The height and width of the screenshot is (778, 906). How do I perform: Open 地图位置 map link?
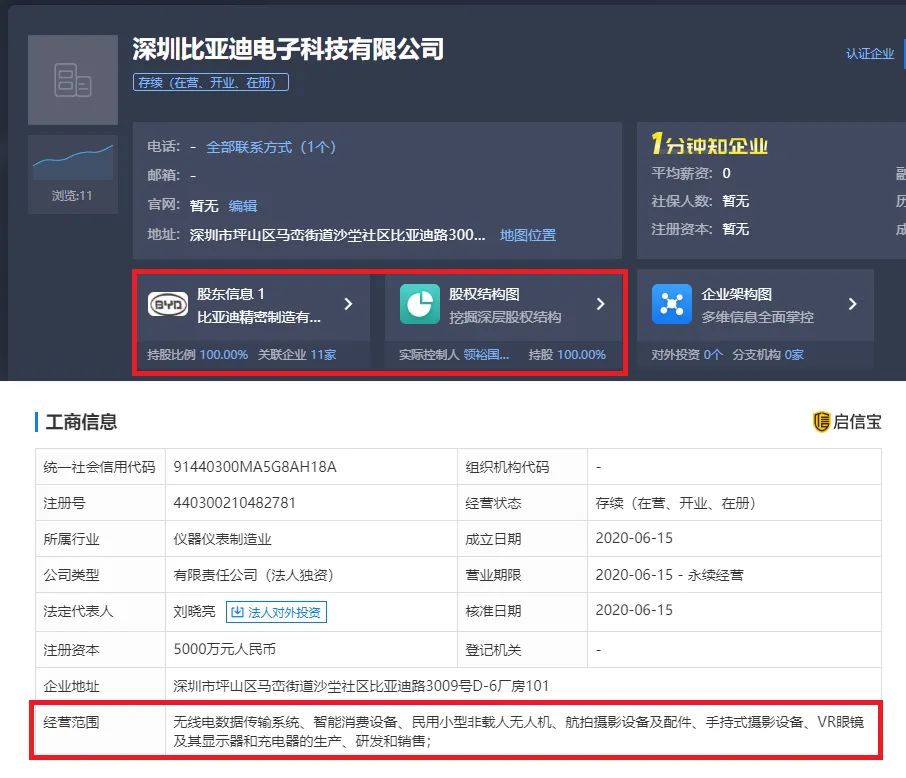click(x=528, y=236)
